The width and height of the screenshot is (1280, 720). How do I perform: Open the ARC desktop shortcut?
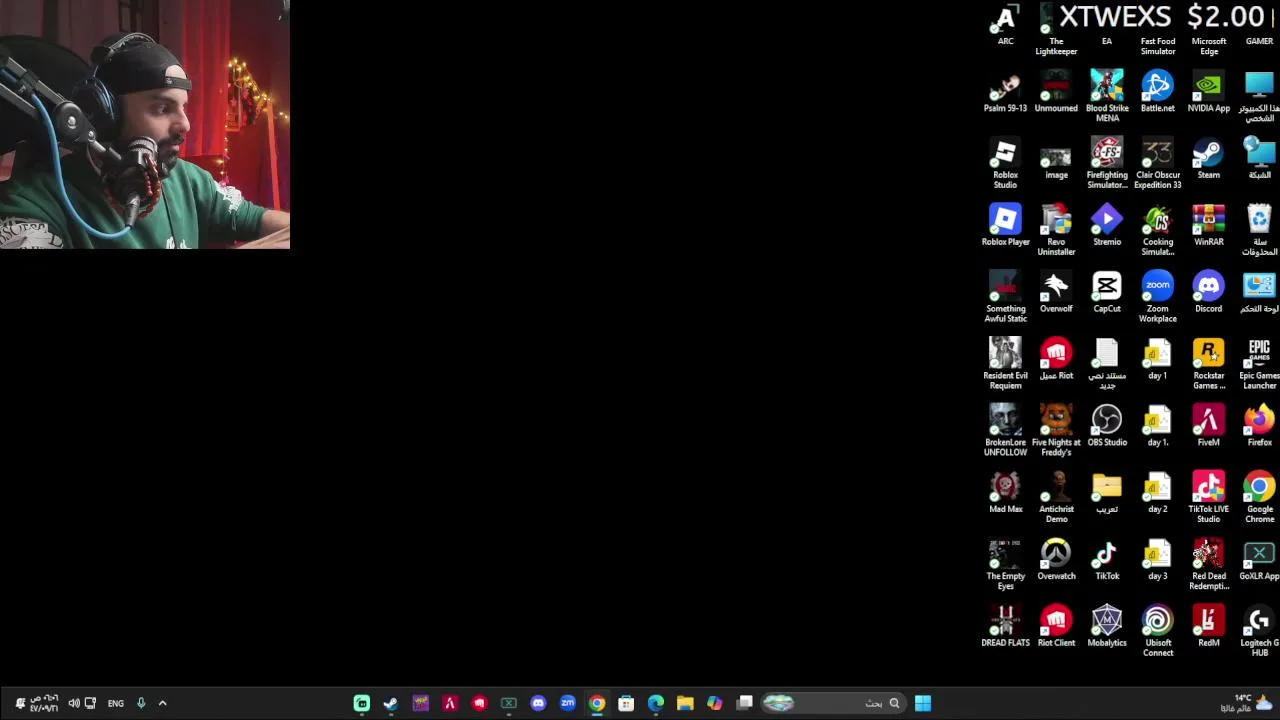[1005, 25]
